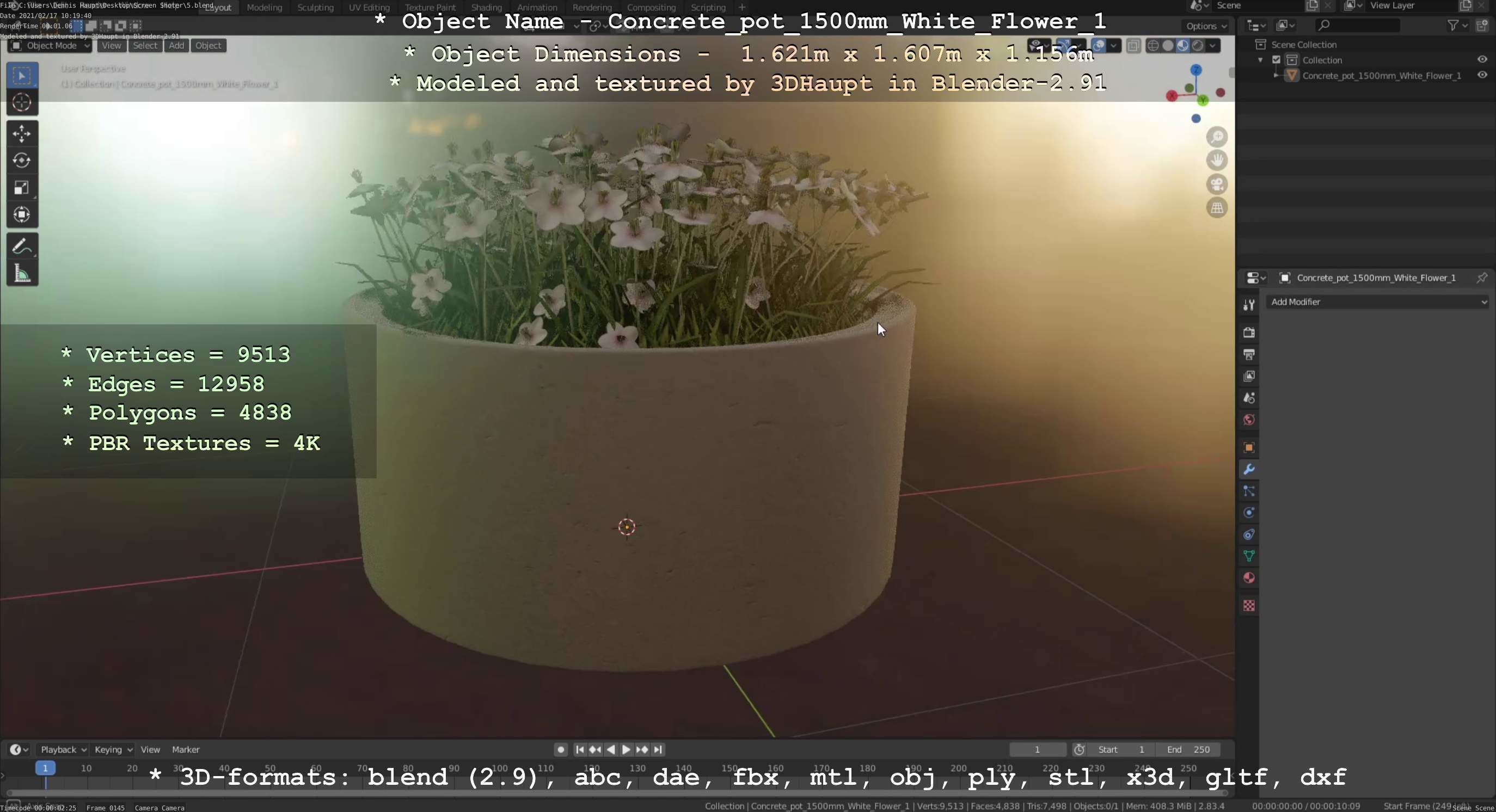Viewport: 1496px width, 812px height.
Task: Select the Scale tool
Action: (22, 187)
